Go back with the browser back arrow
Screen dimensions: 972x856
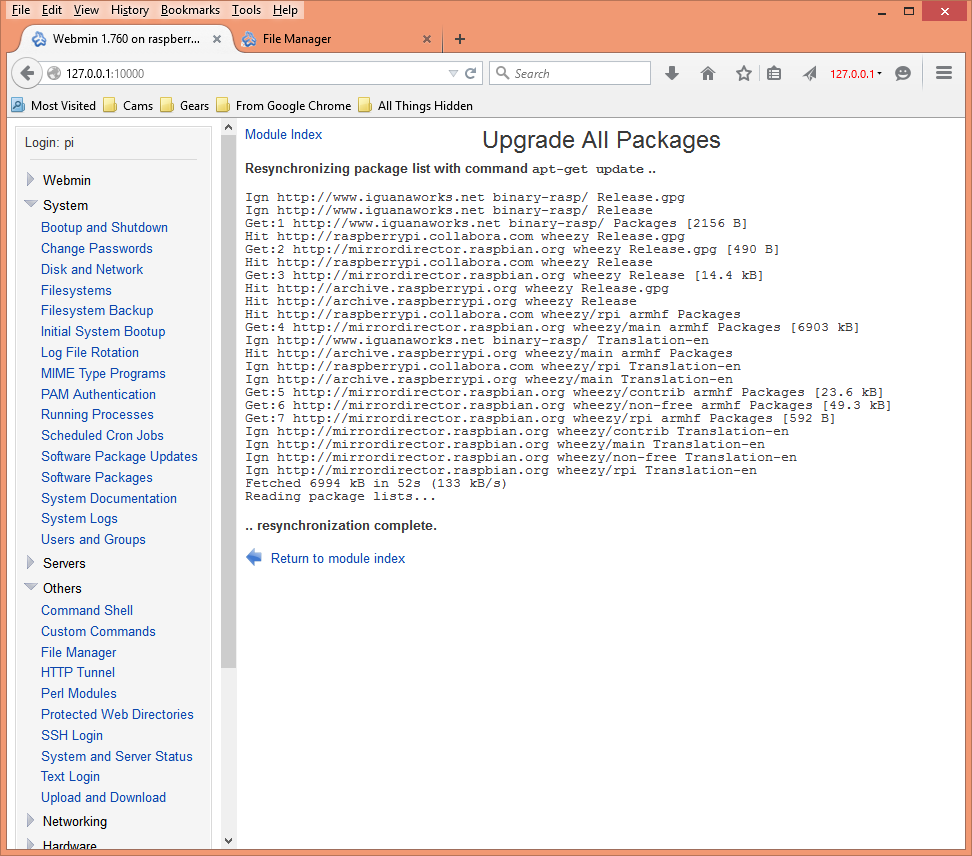tap(27, 73)
